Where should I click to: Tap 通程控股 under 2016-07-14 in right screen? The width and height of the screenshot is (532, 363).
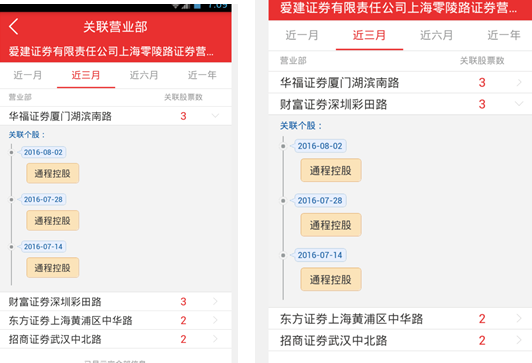click(331, 280)
